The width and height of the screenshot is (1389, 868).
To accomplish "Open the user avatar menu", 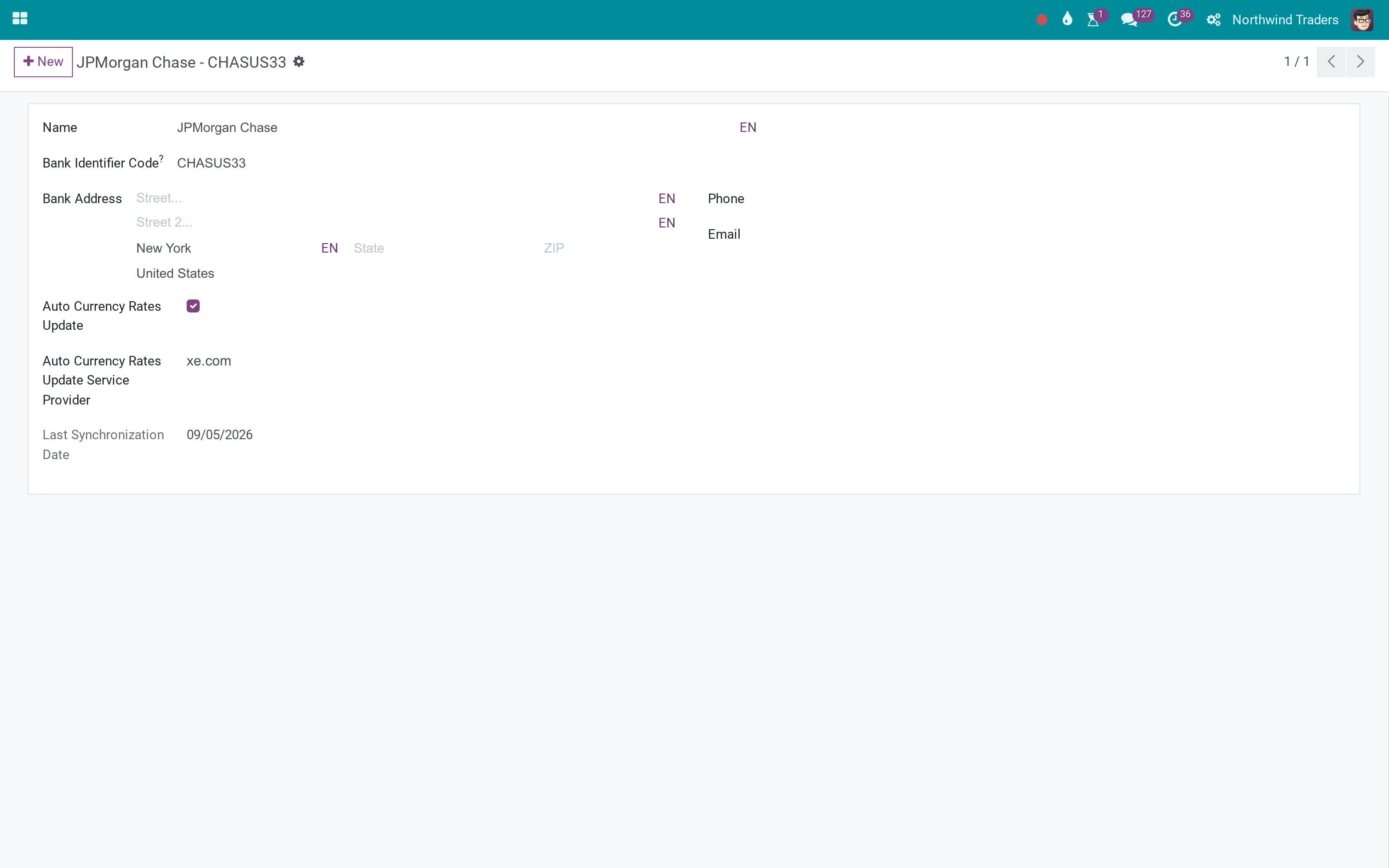I will [1362, 20].
